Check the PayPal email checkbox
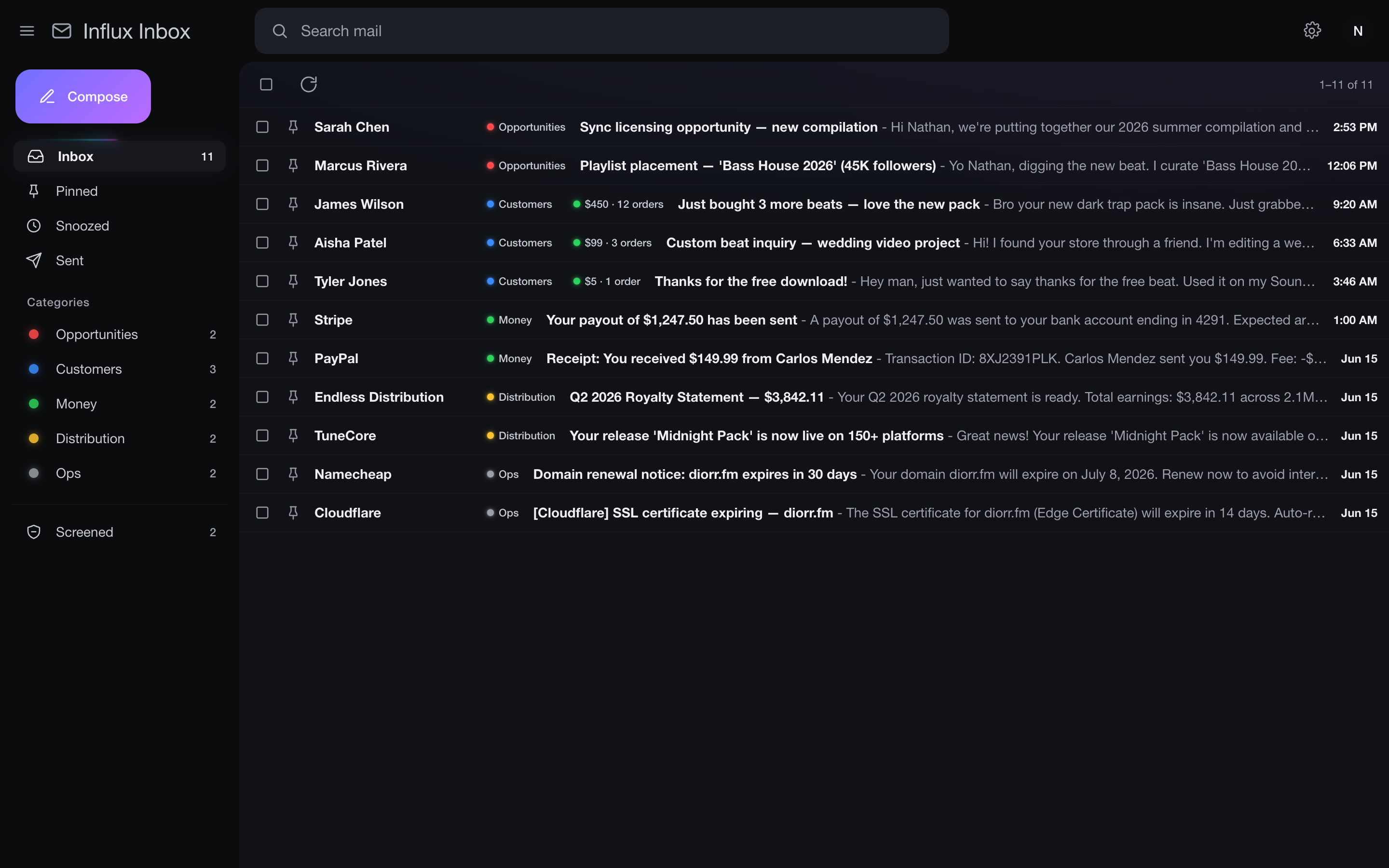Image resolution: width=1389 pixels, height=868 pixels. pos(262,358)
